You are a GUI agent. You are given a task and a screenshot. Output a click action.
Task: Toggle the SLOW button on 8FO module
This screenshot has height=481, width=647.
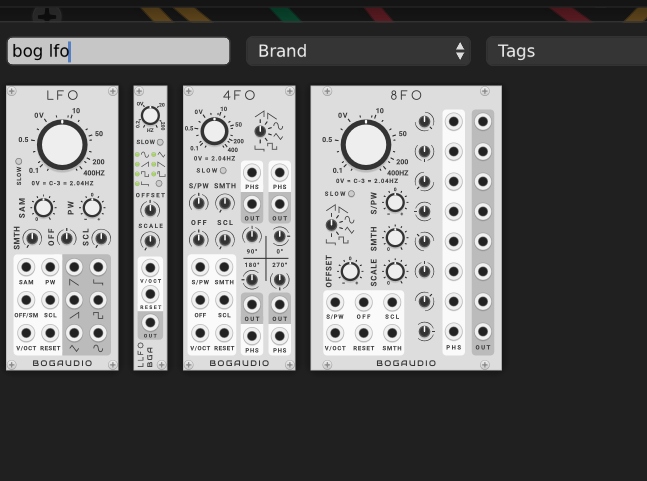pyautogui.click(x=351, y=193)
